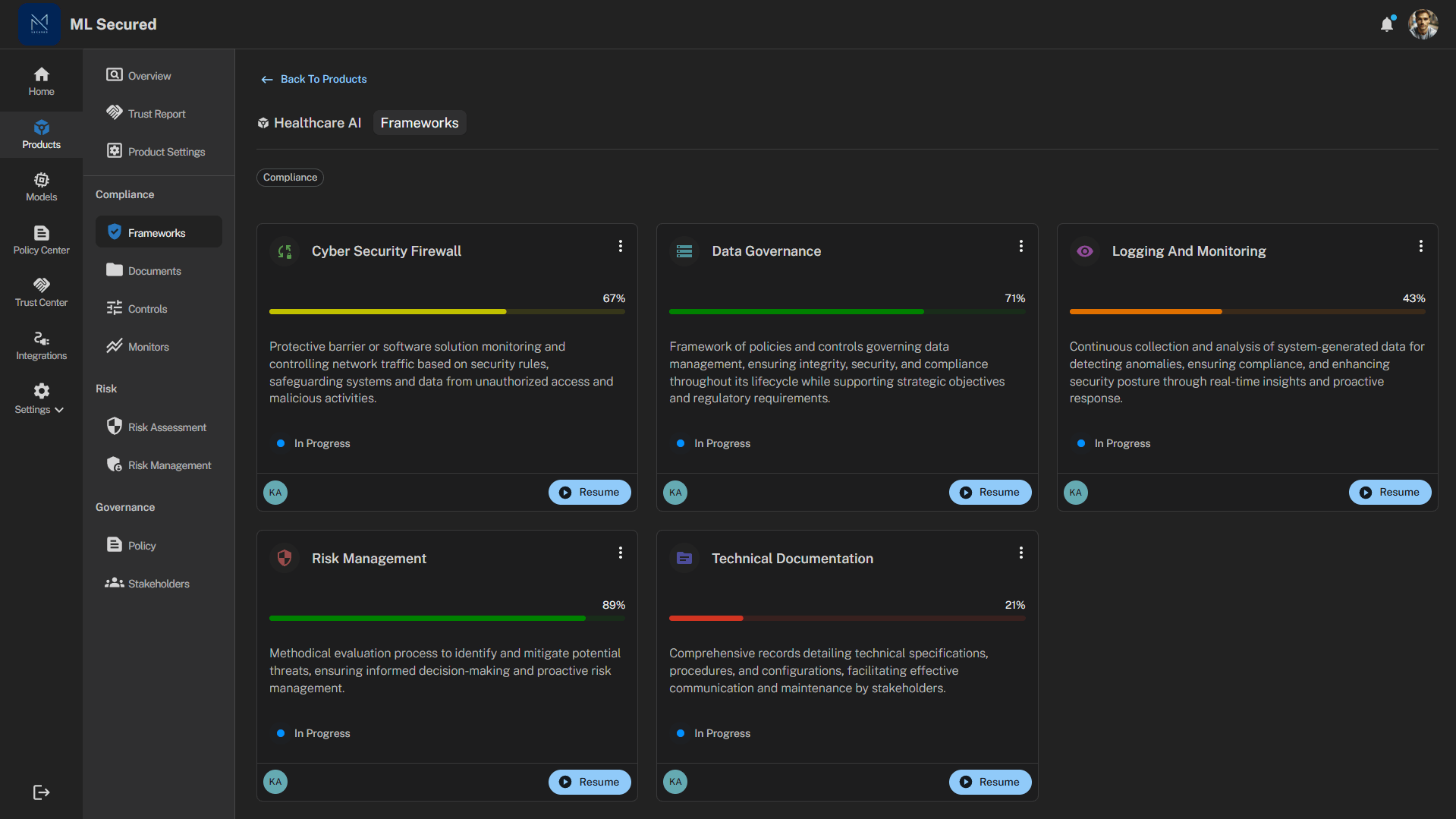Resume the Risk Management framework
The height and width of the screenshot is (819, 1456).
tap(590, 782)
